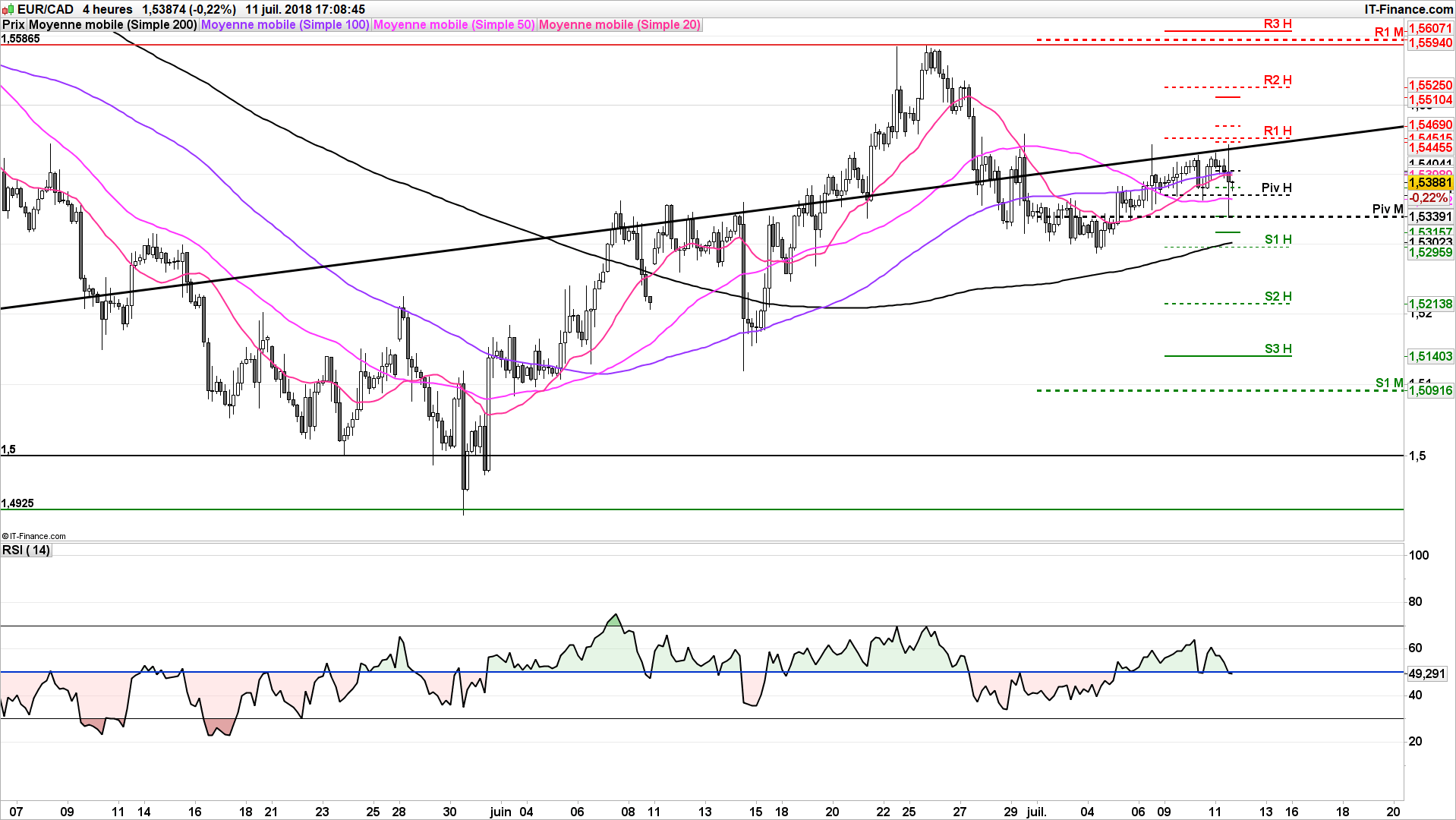Select the S1 H support label
Viewport: 1456px width, 820px height.
tap(1278, 240)
